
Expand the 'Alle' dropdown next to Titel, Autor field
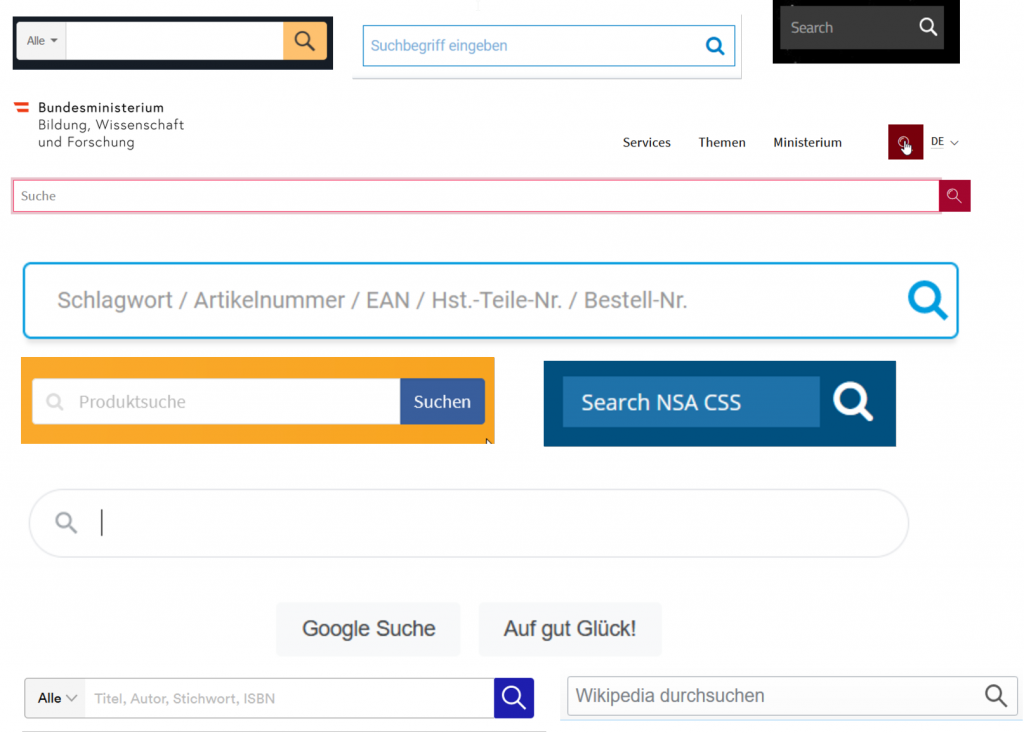pyautogui.click(x=57, y=698)
